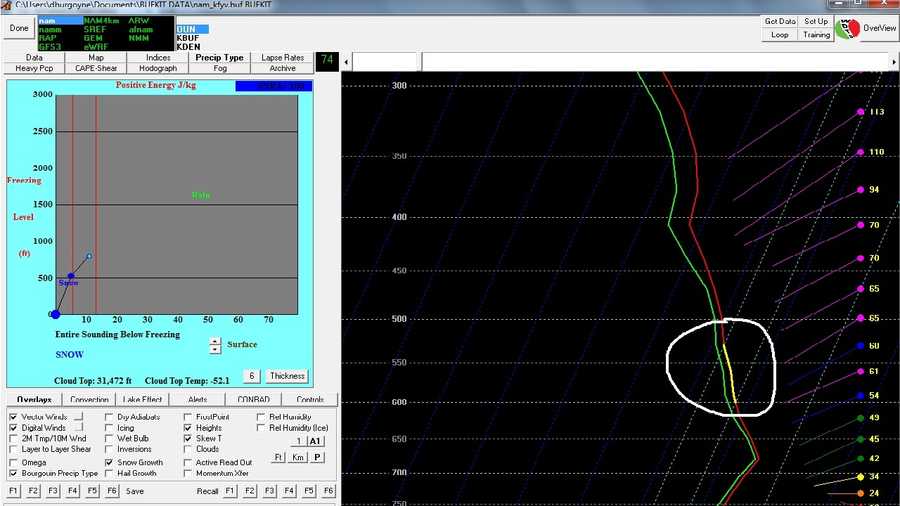Image resolution: width=900 pixels, height=506 pixels.
Task: Click the OverView heart-shaped icon
Action: click(847, 28)
